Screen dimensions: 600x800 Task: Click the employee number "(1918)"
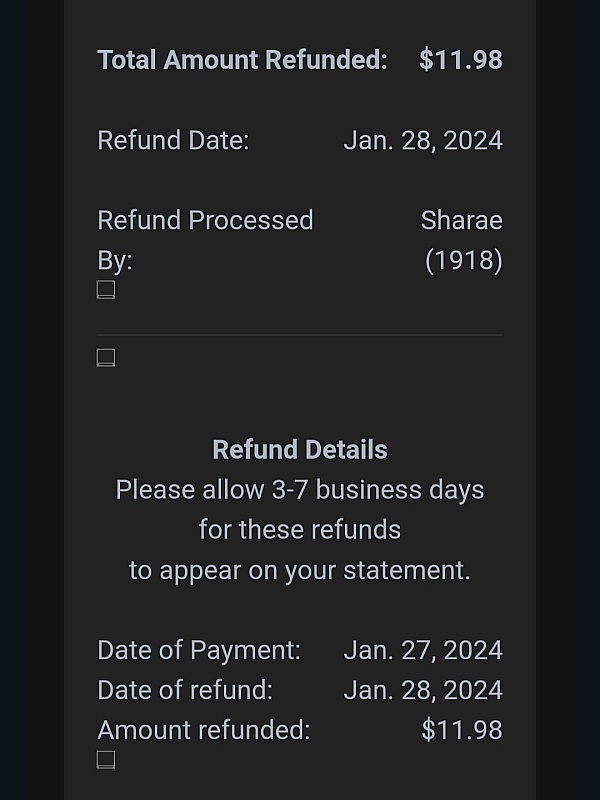pyautogui.click(x=463, y=260)
